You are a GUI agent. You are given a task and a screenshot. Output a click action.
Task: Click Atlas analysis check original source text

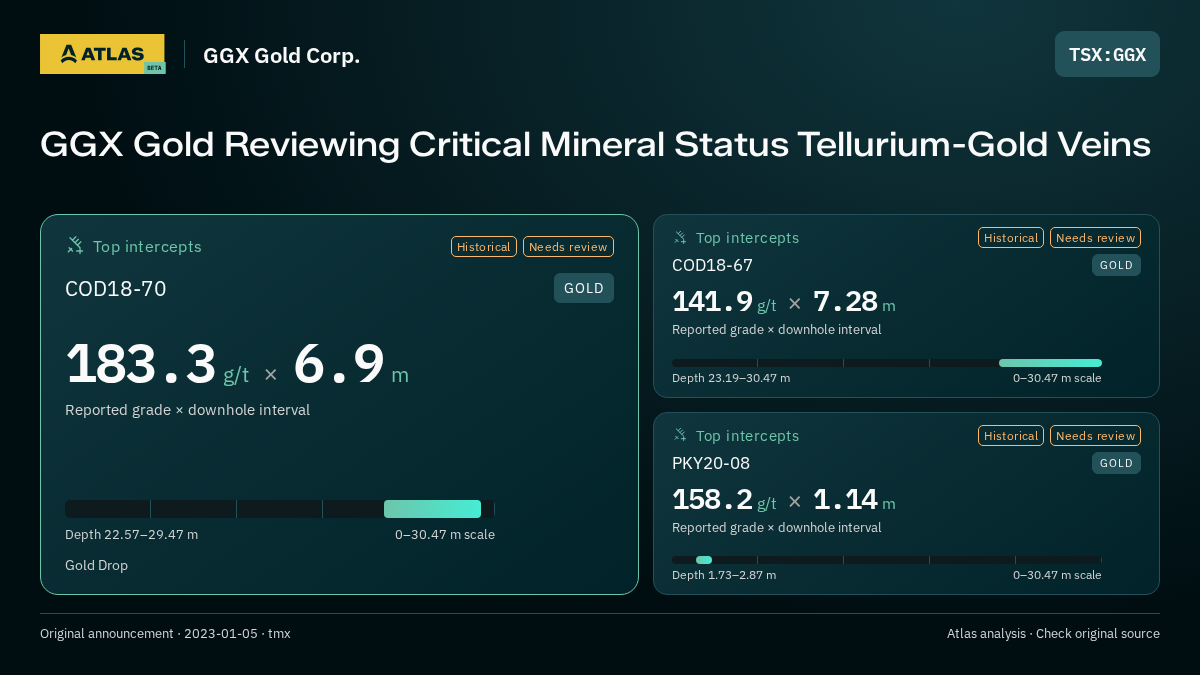click(1053, 634)
